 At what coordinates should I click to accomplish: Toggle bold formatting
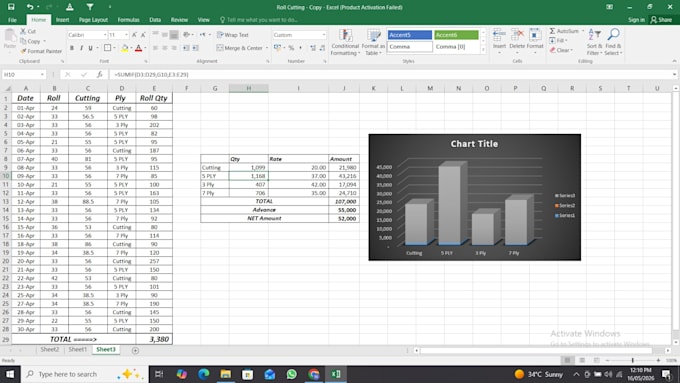[x=72, y=48]
